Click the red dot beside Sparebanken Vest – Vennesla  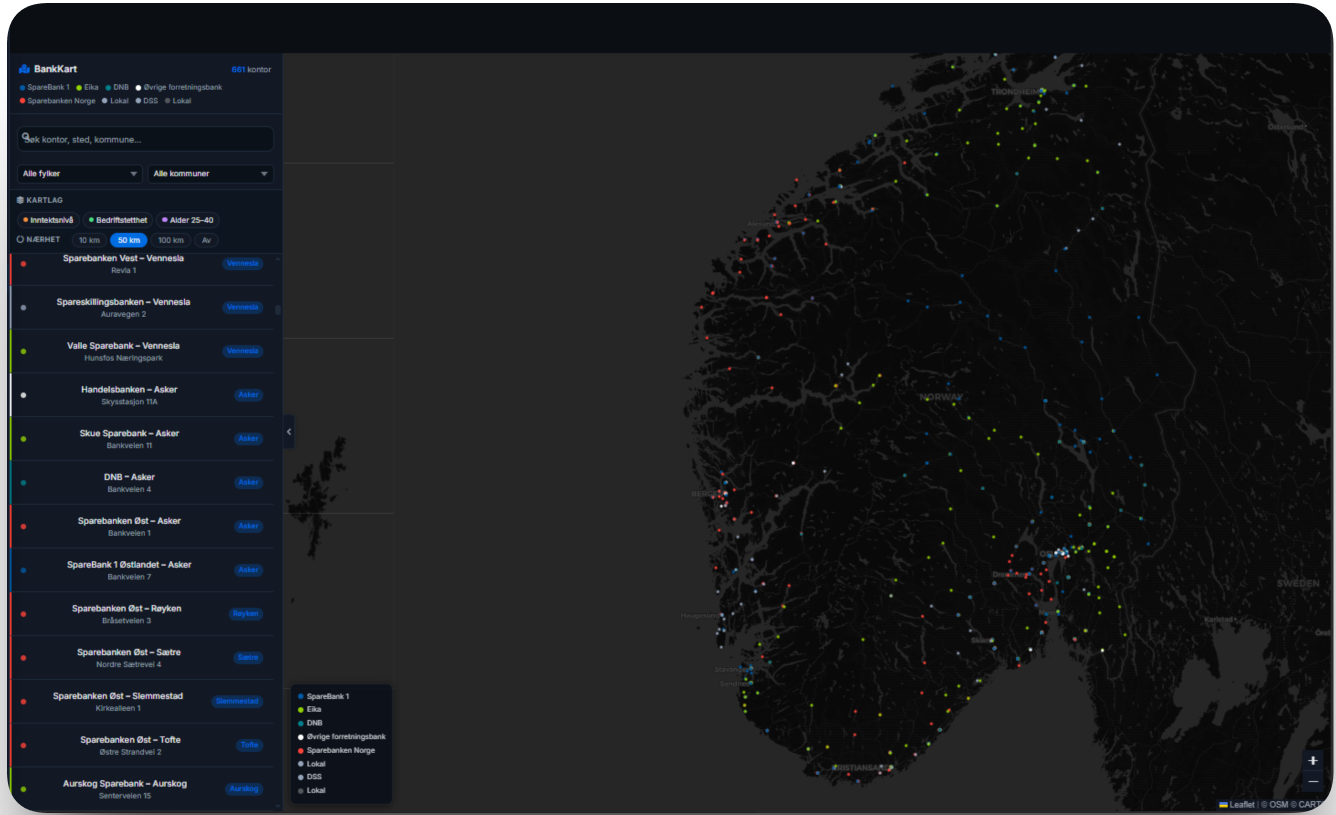pos(23,263)
